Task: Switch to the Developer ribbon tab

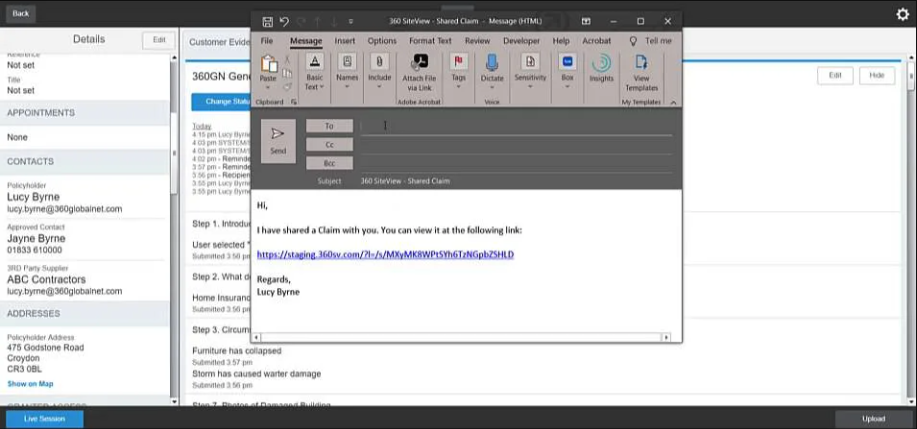Action: (522, 41)
